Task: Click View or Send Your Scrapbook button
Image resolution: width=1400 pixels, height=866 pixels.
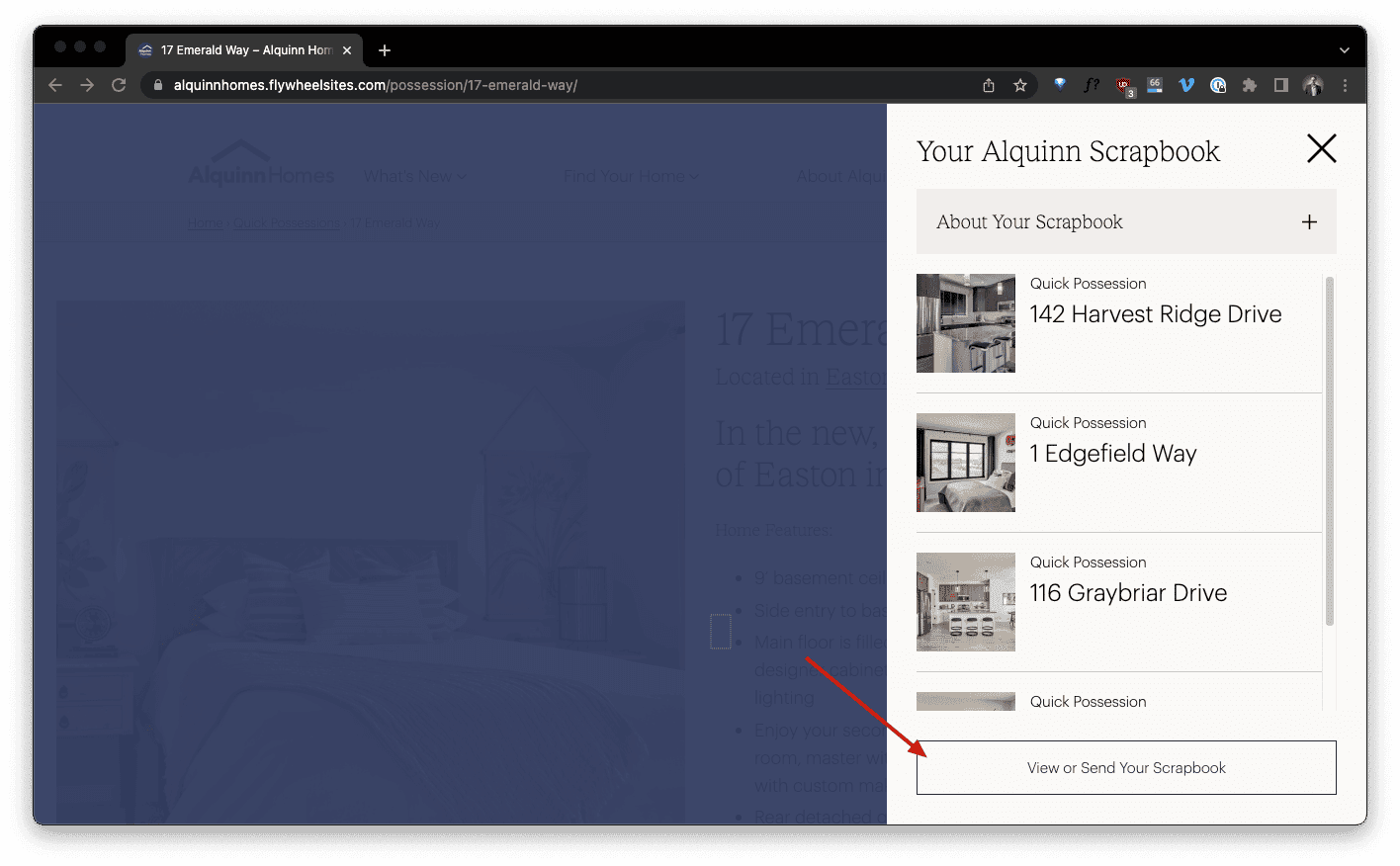Action: pyautogui.click(x=1125, y=768)
